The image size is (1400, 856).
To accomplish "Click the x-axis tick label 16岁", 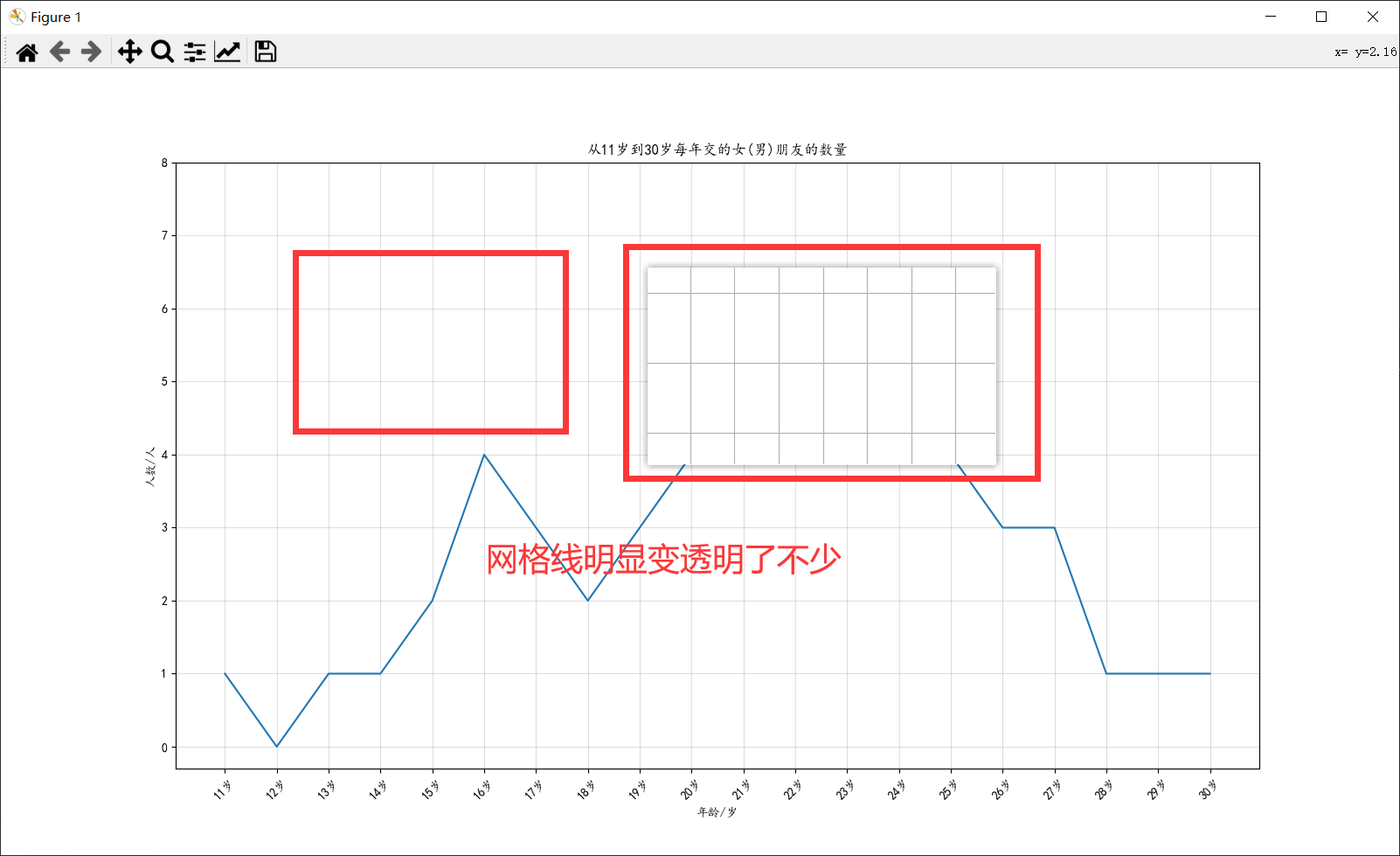I will pyautogui.click(x=482, y=790).
